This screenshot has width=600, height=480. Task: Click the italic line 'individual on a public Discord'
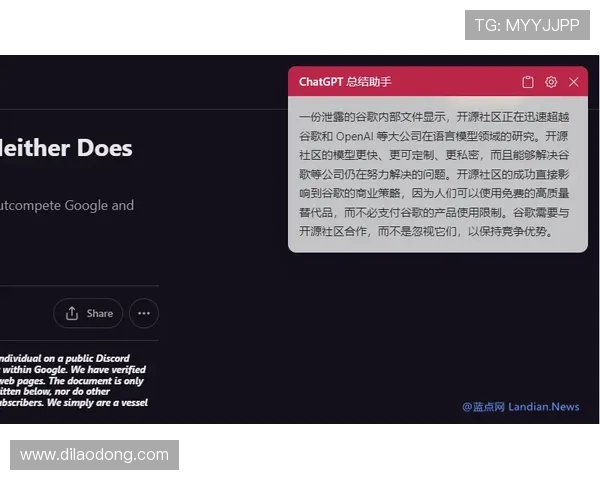coord(65,358)
